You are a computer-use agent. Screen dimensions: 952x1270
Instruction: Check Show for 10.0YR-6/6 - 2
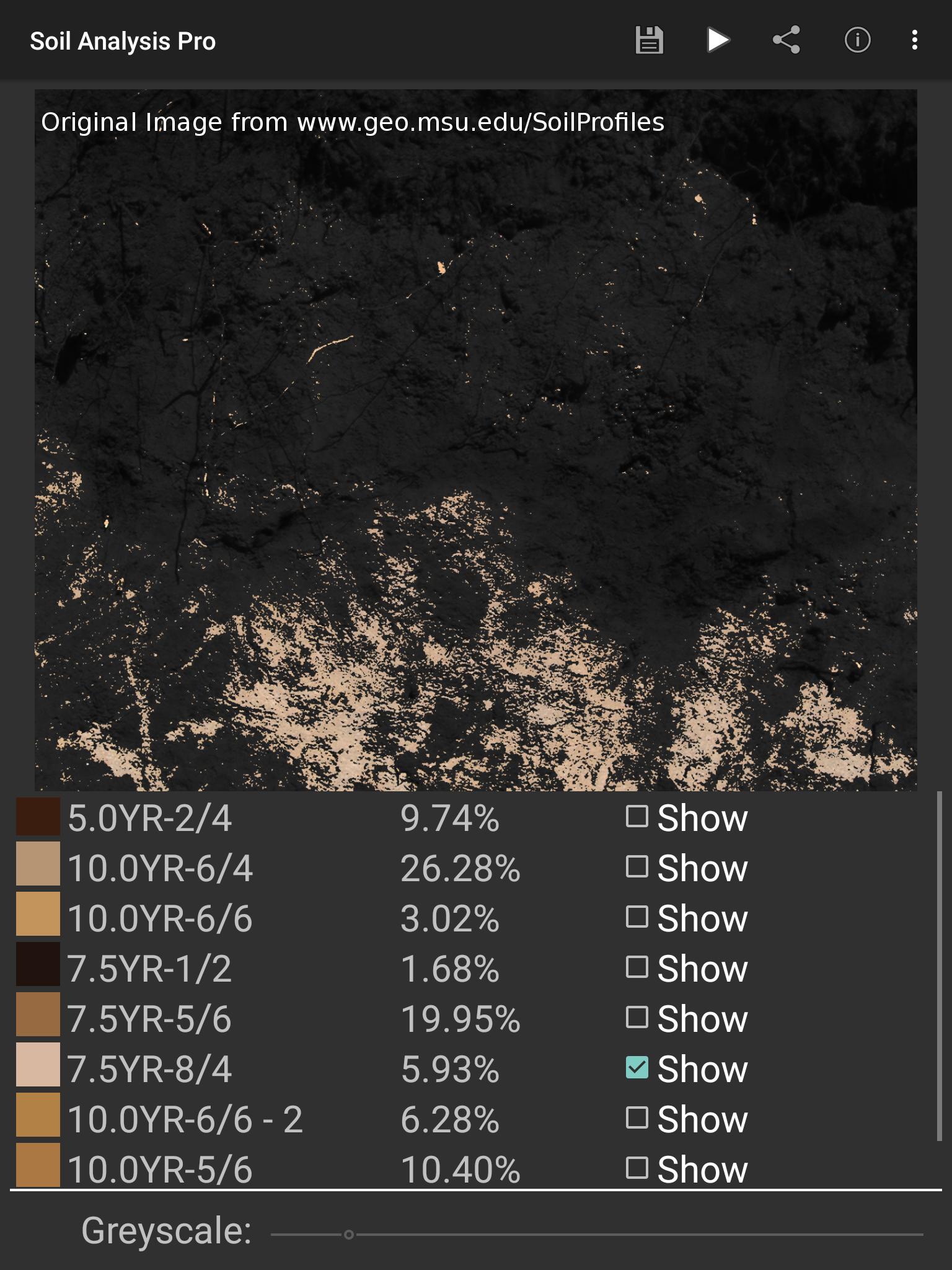click(637, 1118)
